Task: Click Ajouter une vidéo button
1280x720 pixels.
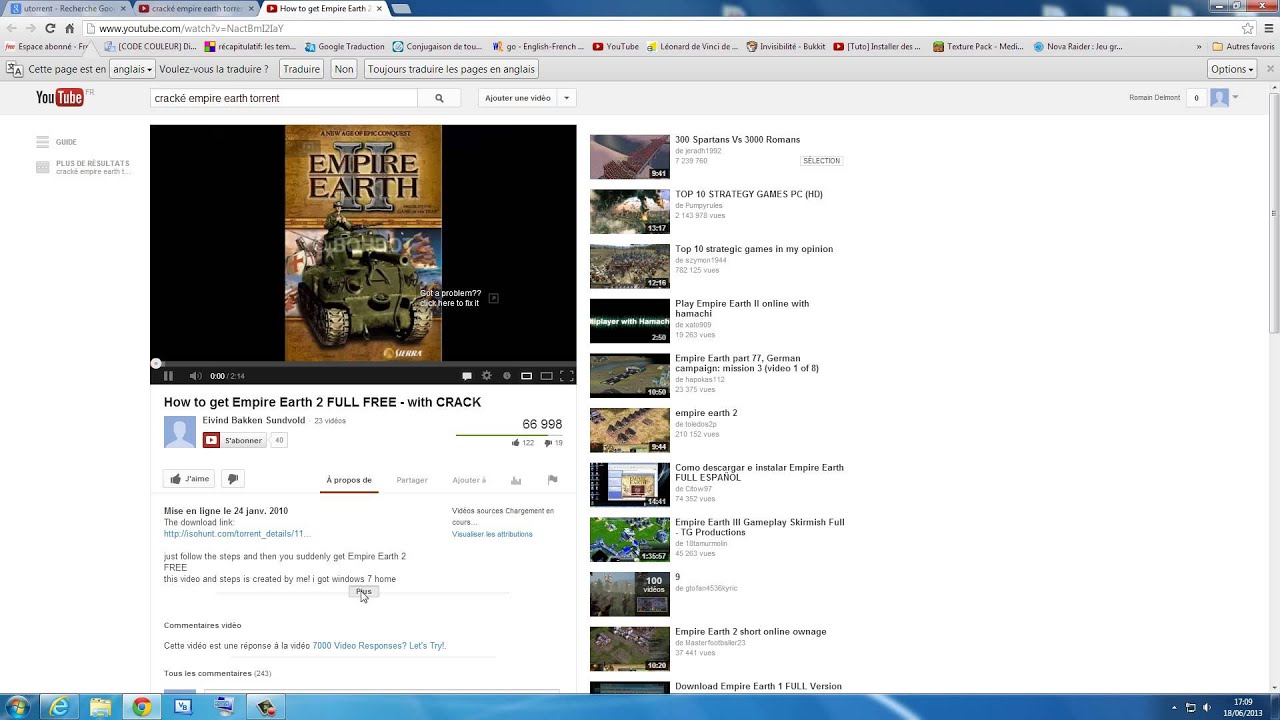Action: point(517,98)
